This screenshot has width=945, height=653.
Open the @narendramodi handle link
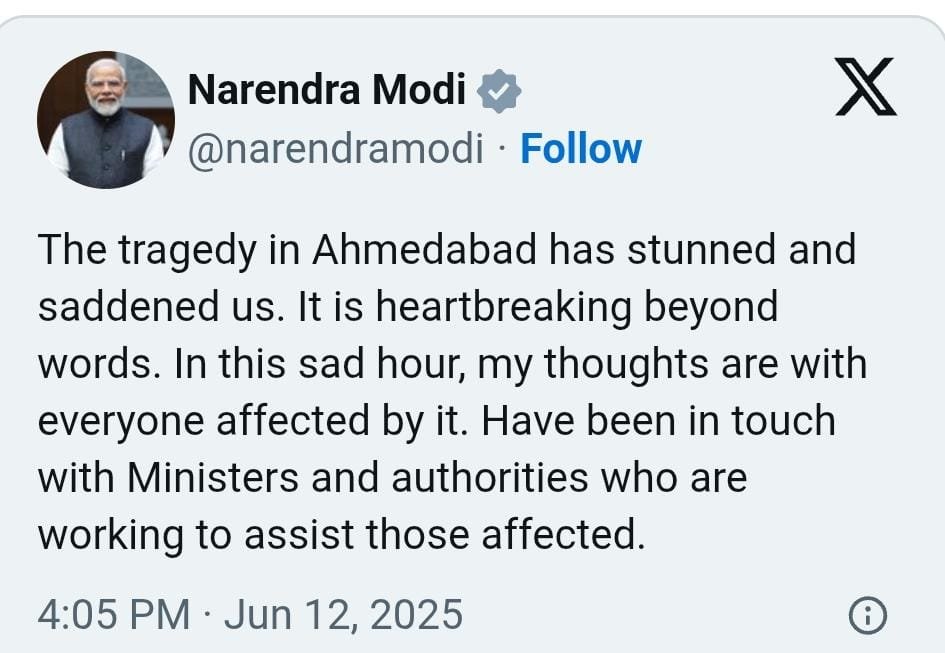click(x=336, y=149)
